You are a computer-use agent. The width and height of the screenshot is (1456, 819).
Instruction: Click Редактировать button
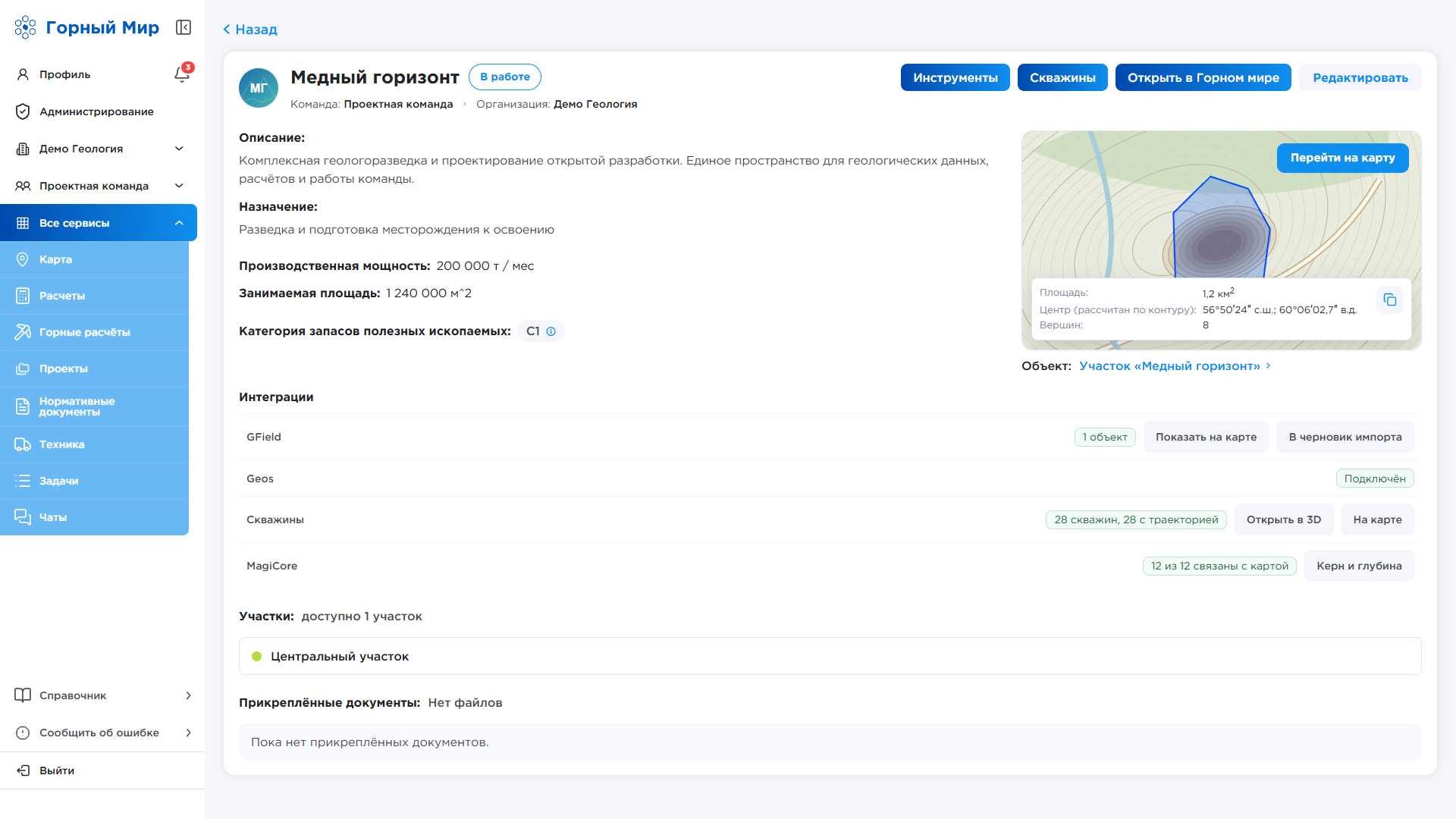tap(1360, 77)
